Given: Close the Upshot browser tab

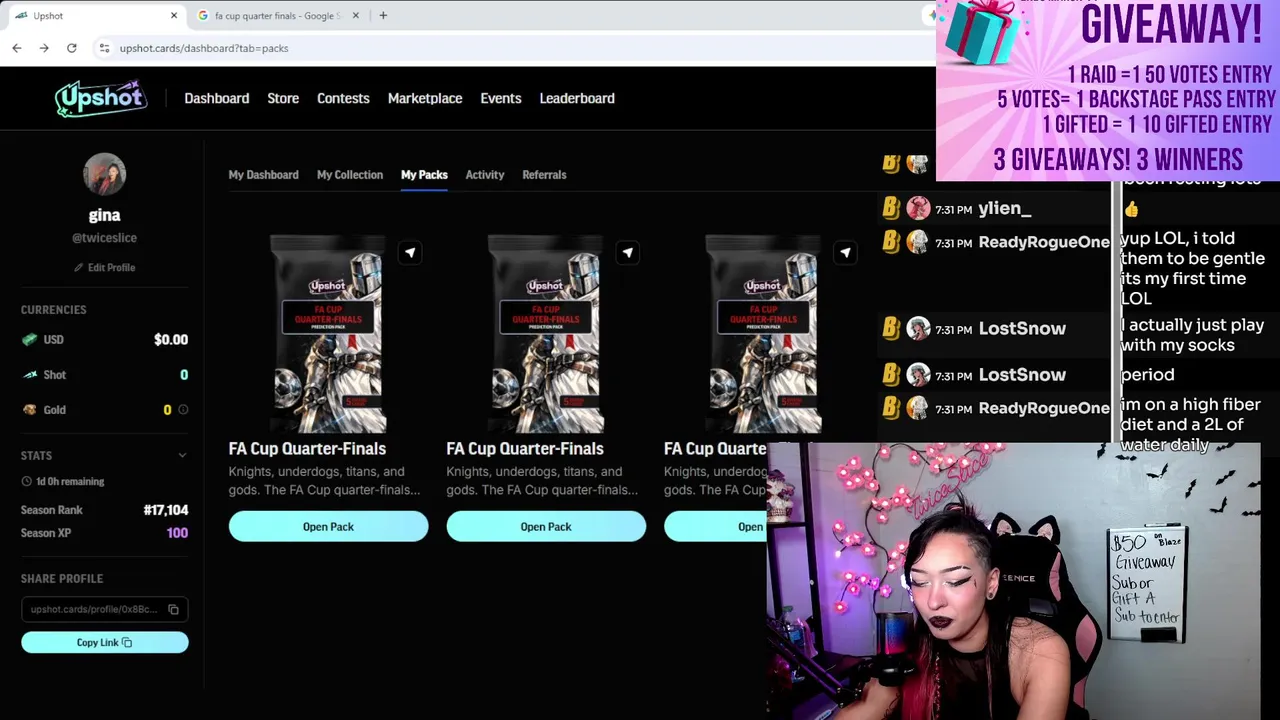Looking at the screenshot, I should click(173, 15).
